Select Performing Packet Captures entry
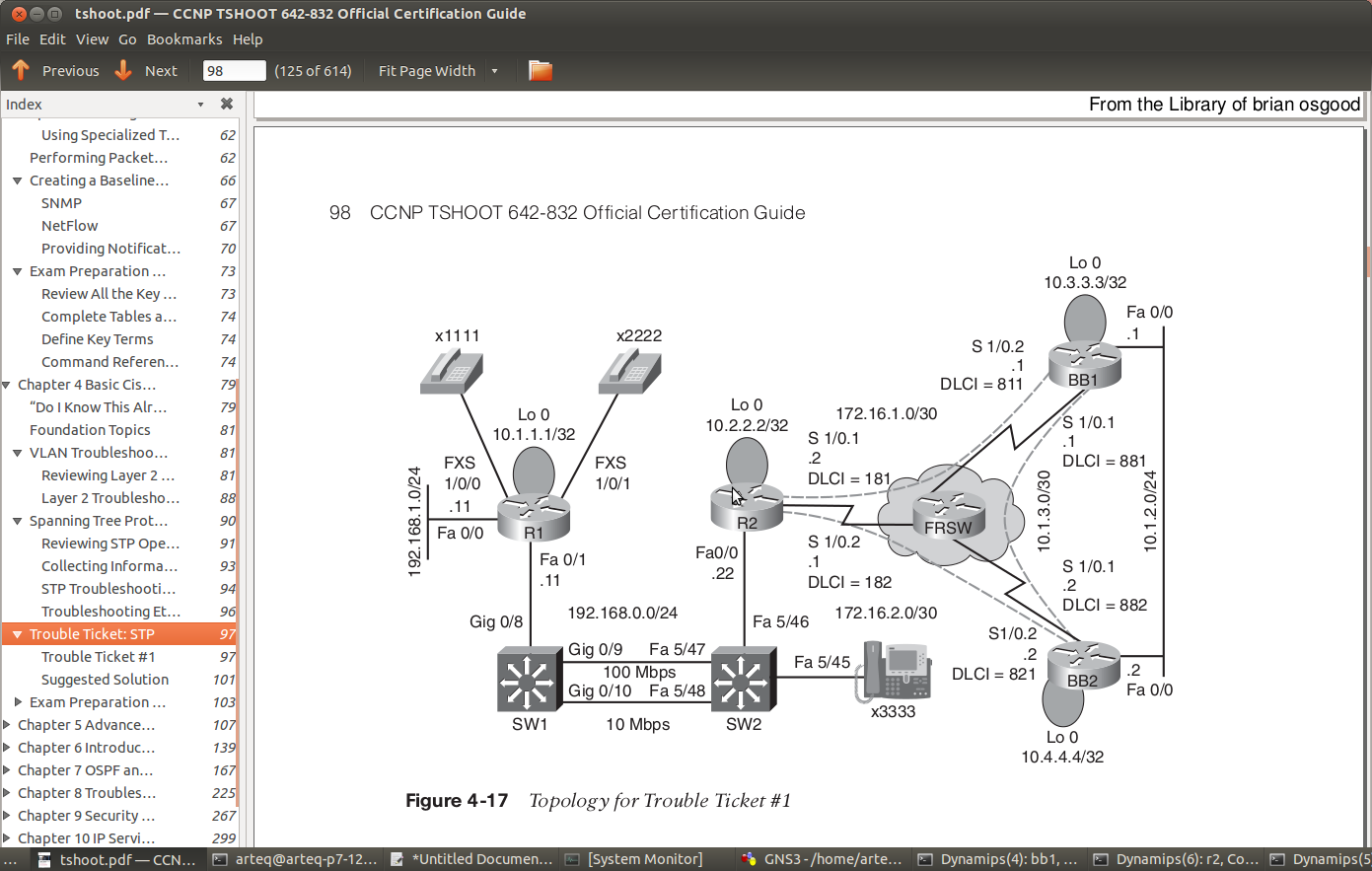Image resolution: width=1372 pixels, height=871 pixels. [x=99, y=158]
